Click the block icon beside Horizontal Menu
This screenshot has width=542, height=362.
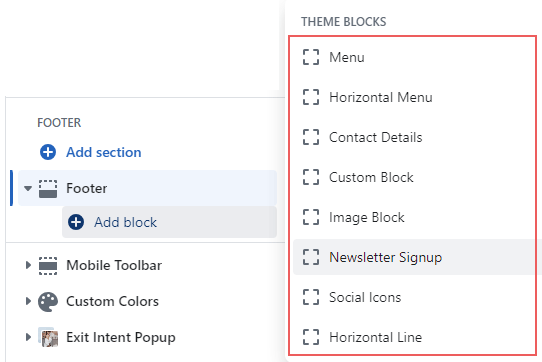[311, 97]
